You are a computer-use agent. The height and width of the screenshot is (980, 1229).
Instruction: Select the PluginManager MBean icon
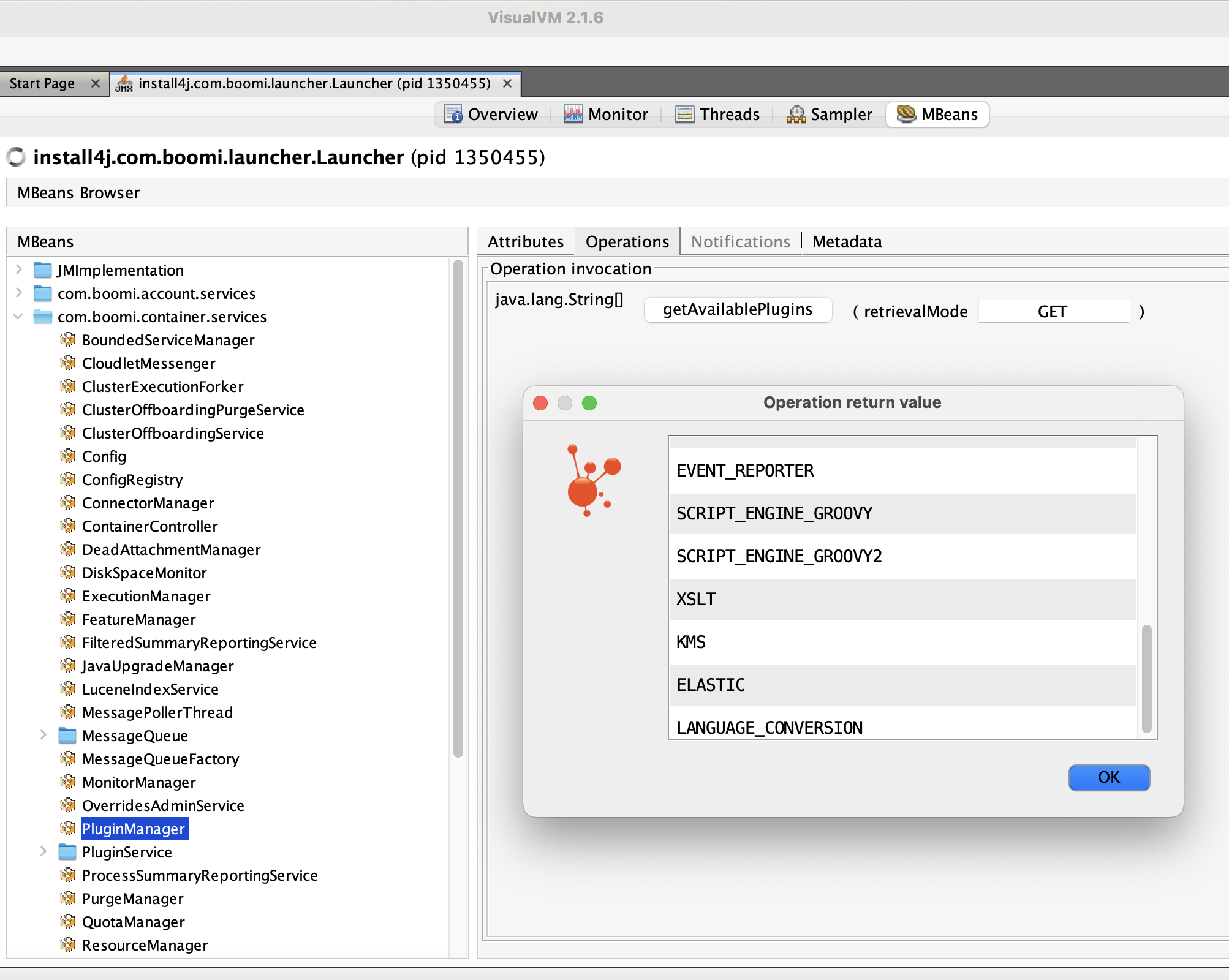69,829
